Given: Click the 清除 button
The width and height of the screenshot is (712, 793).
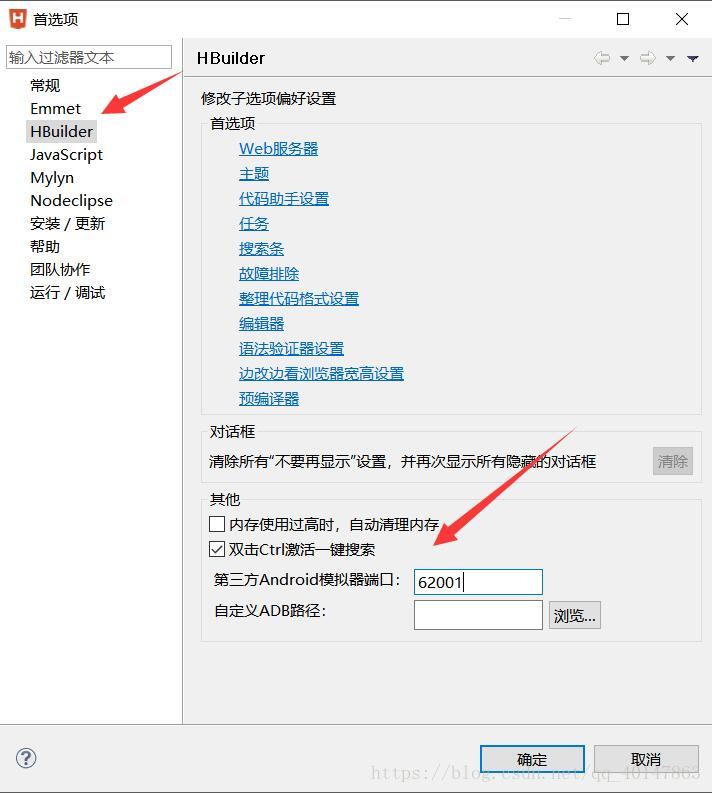Looking at the screenshot, I should (673, 461).
